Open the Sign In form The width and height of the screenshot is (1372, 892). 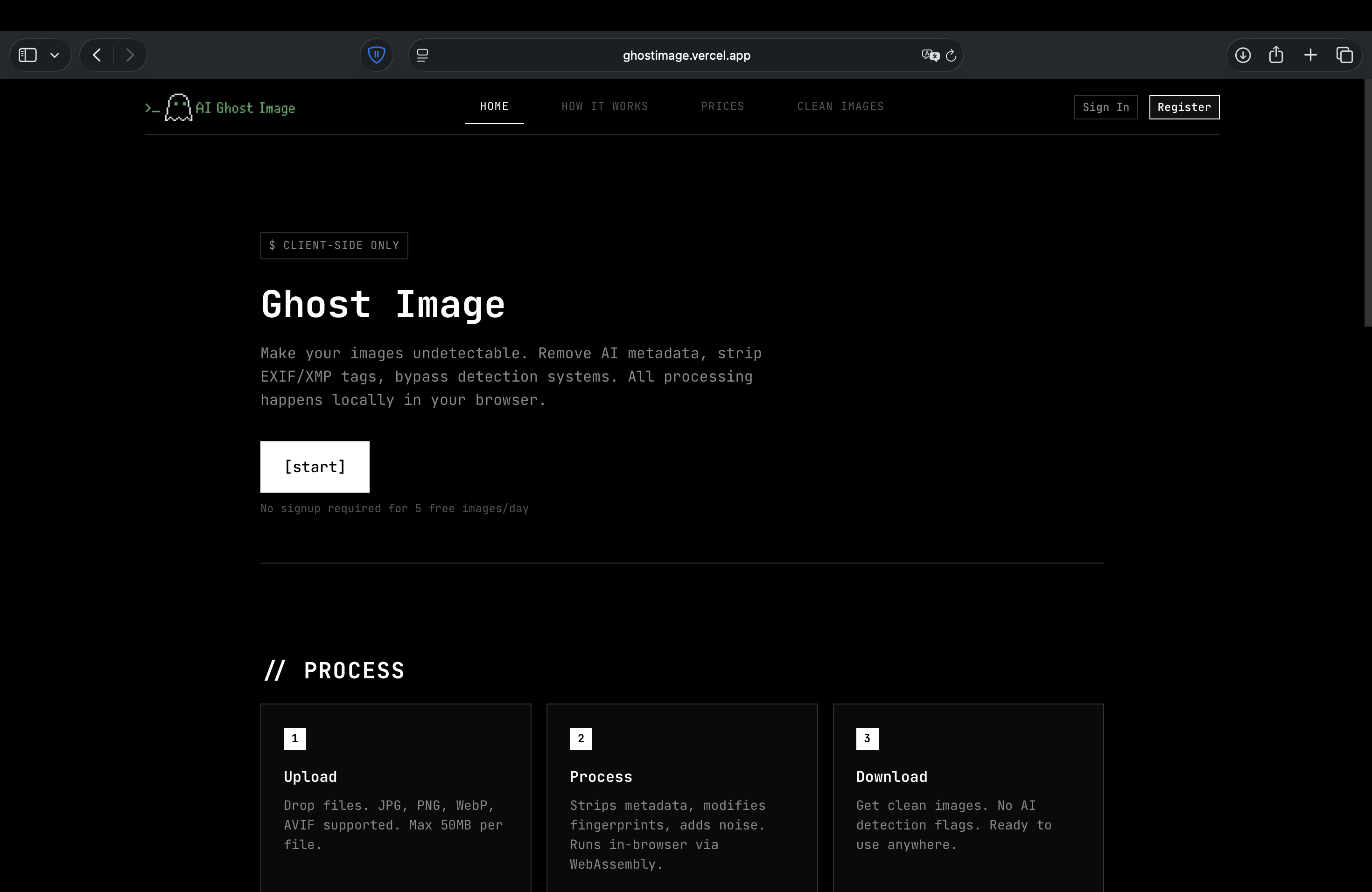[x=1105, y=107]
